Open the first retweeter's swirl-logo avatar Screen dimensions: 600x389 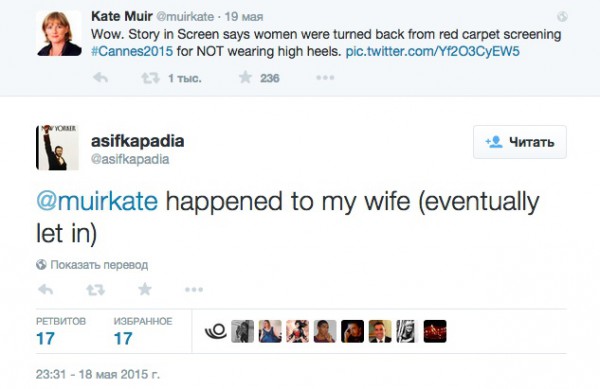tap(215, 331)
